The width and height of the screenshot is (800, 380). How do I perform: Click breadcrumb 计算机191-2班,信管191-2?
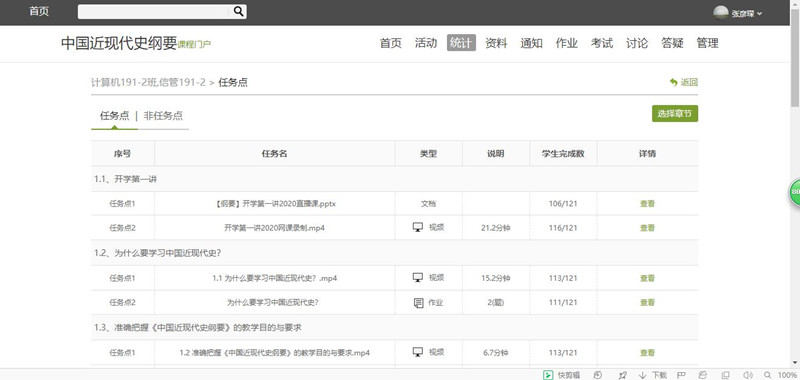148,83
